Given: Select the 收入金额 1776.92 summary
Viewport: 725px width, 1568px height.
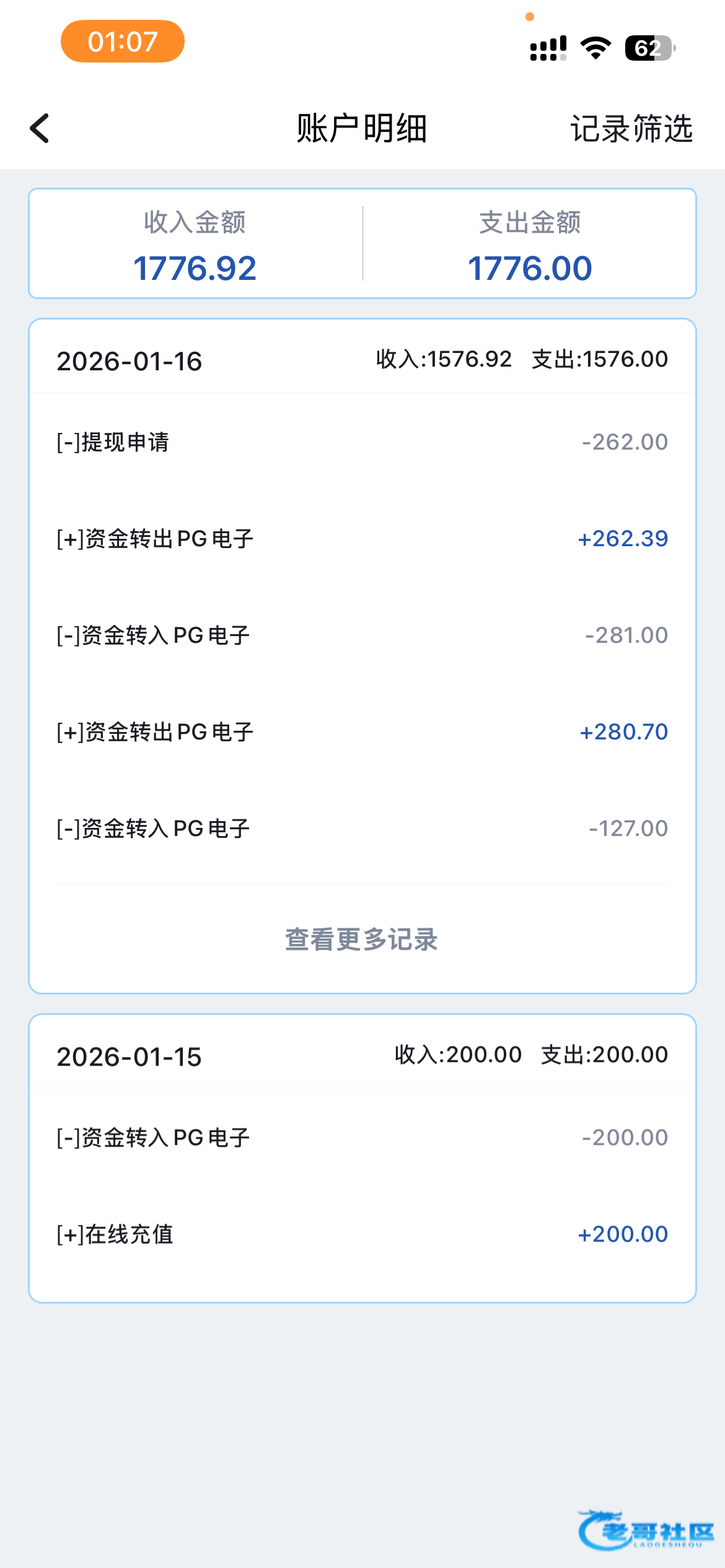Looking at the screenshot, I should 195,245.
